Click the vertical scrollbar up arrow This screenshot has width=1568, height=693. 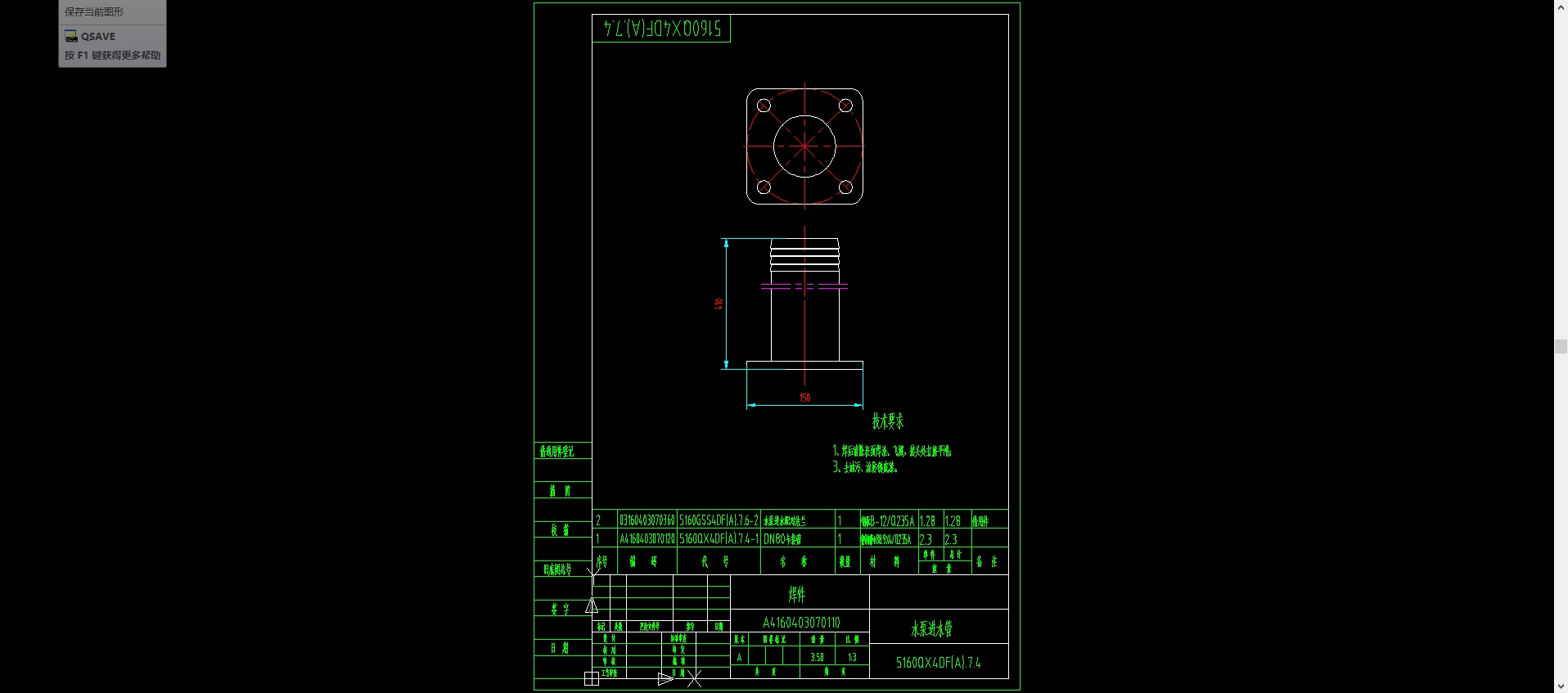(x=1561, y=6)
